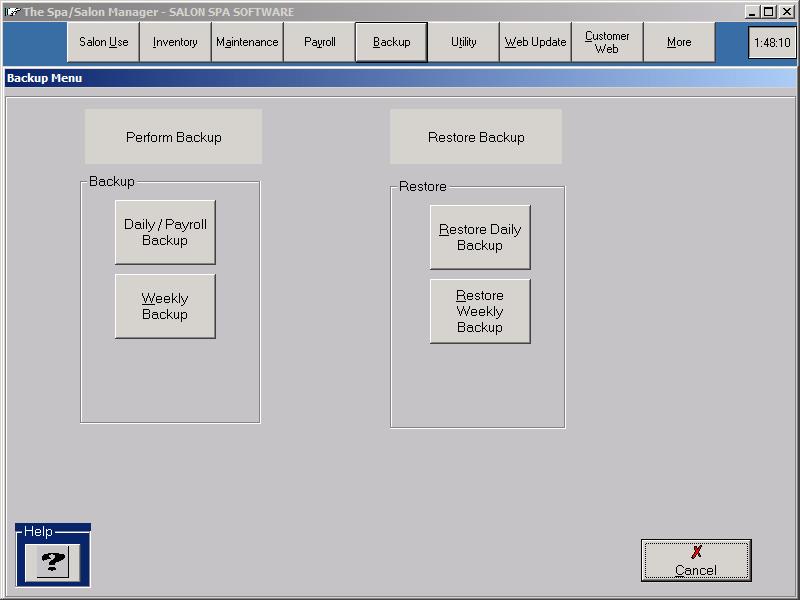Start a Daily / Payroll Backup
The height and width of the screenshot is (600, 800).
point(165,232)
